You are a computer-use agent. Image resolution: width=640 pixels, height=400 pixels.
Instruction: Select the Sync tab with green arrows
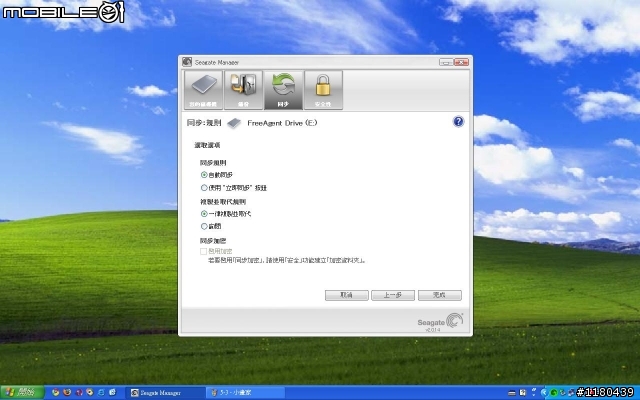[x=283, y=90]
